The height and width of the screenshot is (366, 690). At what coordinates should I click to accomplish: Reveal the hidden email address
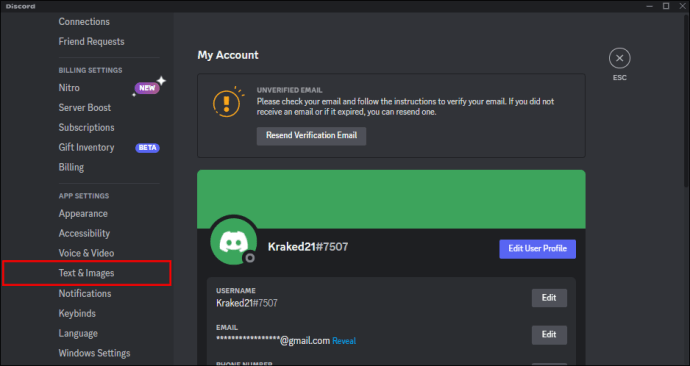(x=344, y=341)
